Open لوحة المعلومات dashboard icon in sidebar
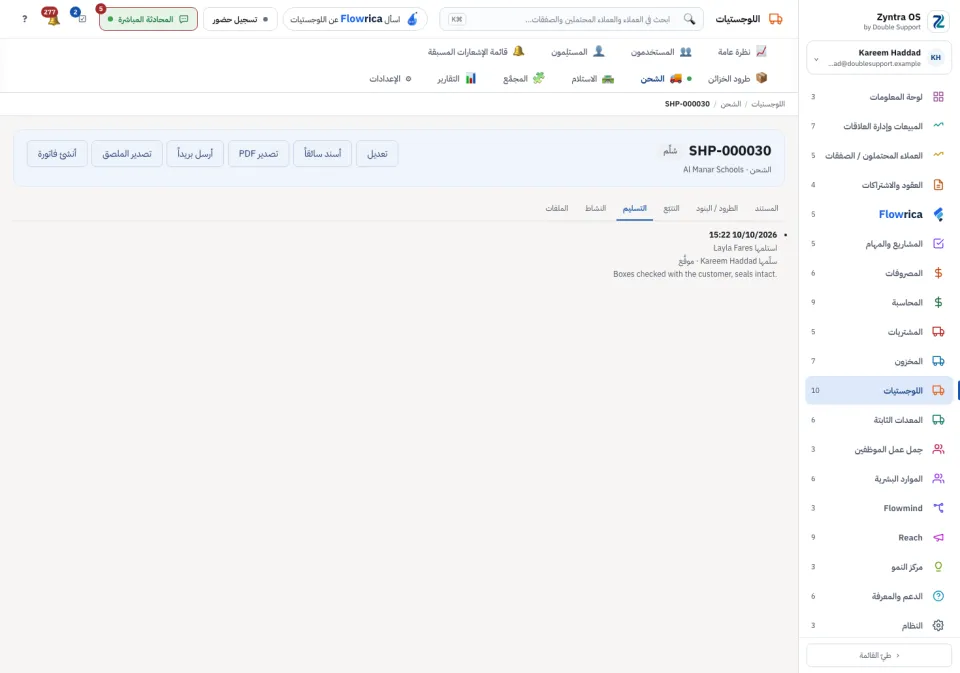The image size is (960, 673). (938, 97)
